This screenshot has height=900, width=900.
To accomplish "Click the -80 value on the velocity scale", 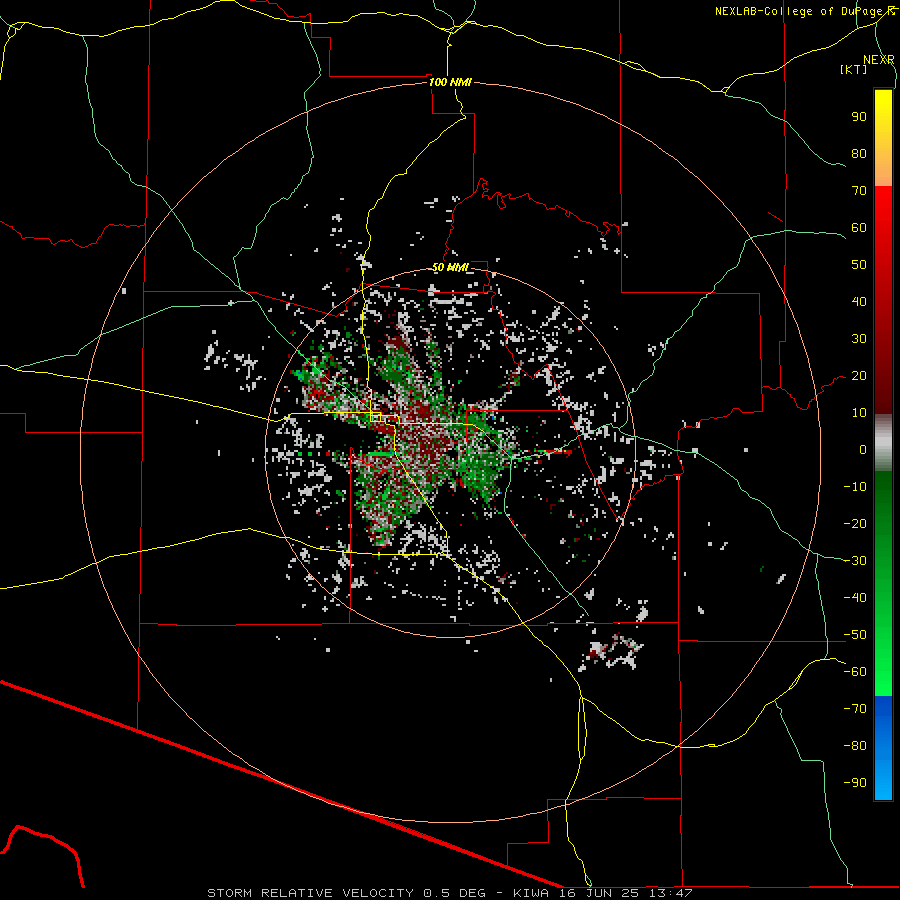I will [x=855, y=746].
